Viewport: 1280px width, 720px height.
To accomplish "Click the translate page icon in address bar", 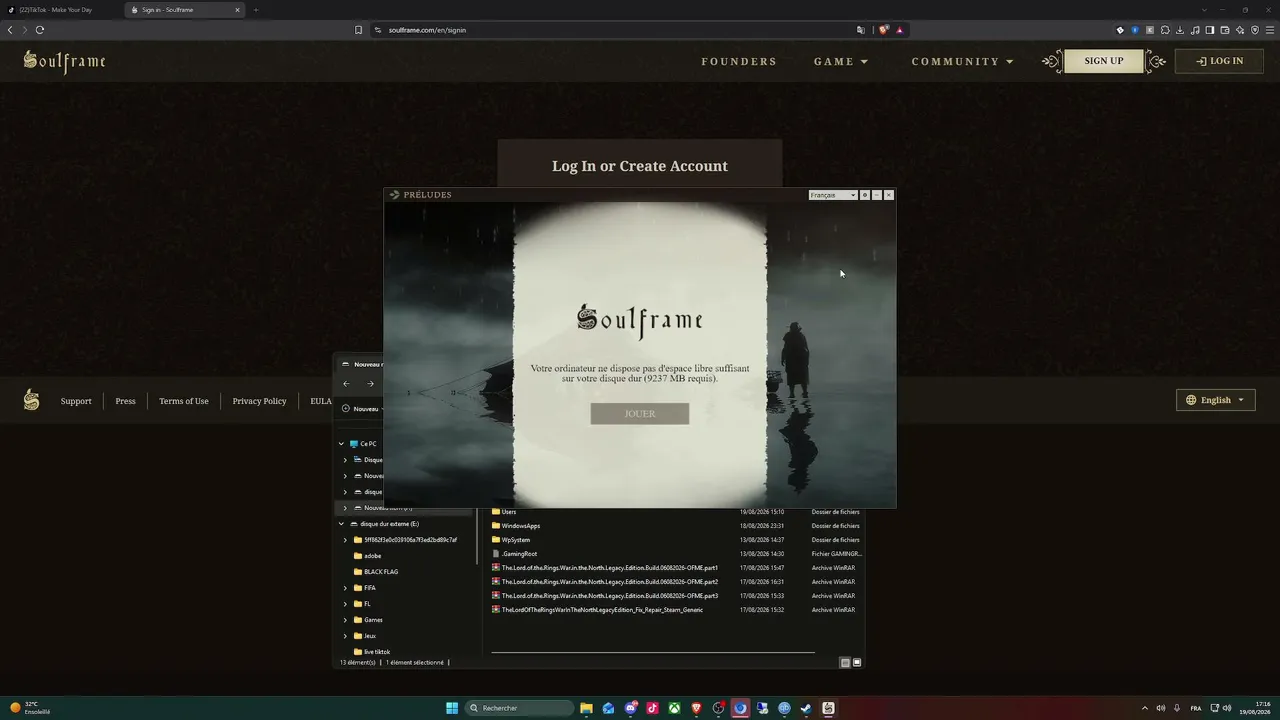I will (x=861, y=30).
